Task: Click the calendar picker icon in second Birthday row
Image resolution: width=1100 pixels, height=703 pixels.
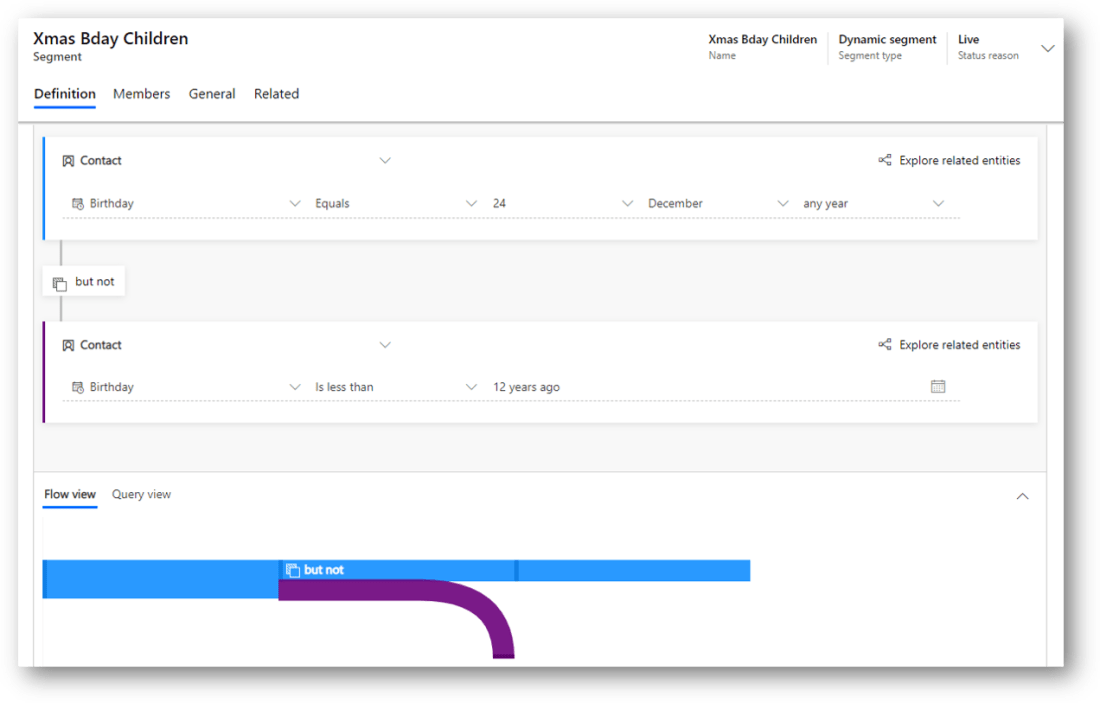Action: pos(937,387)
